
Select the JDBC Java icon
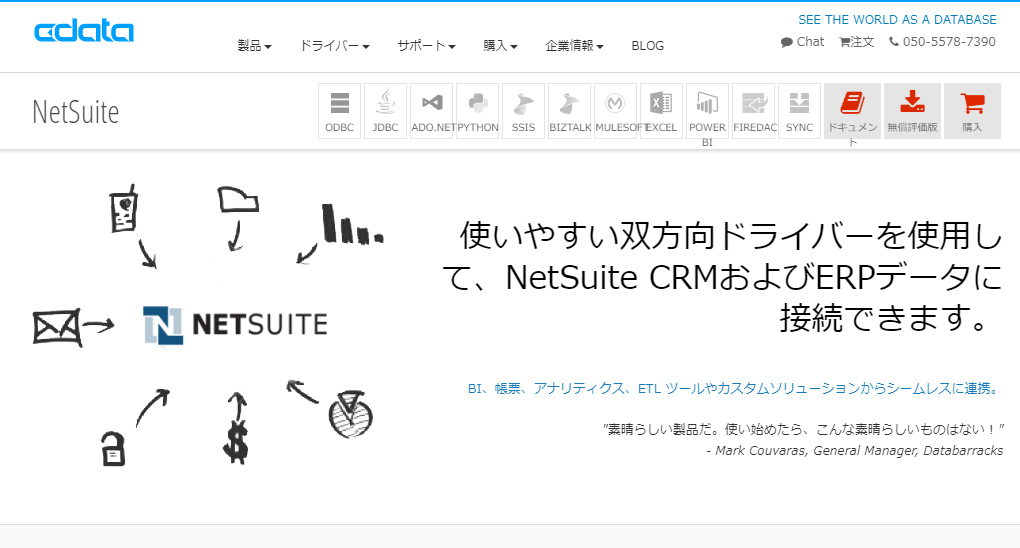tap(385, 111)
